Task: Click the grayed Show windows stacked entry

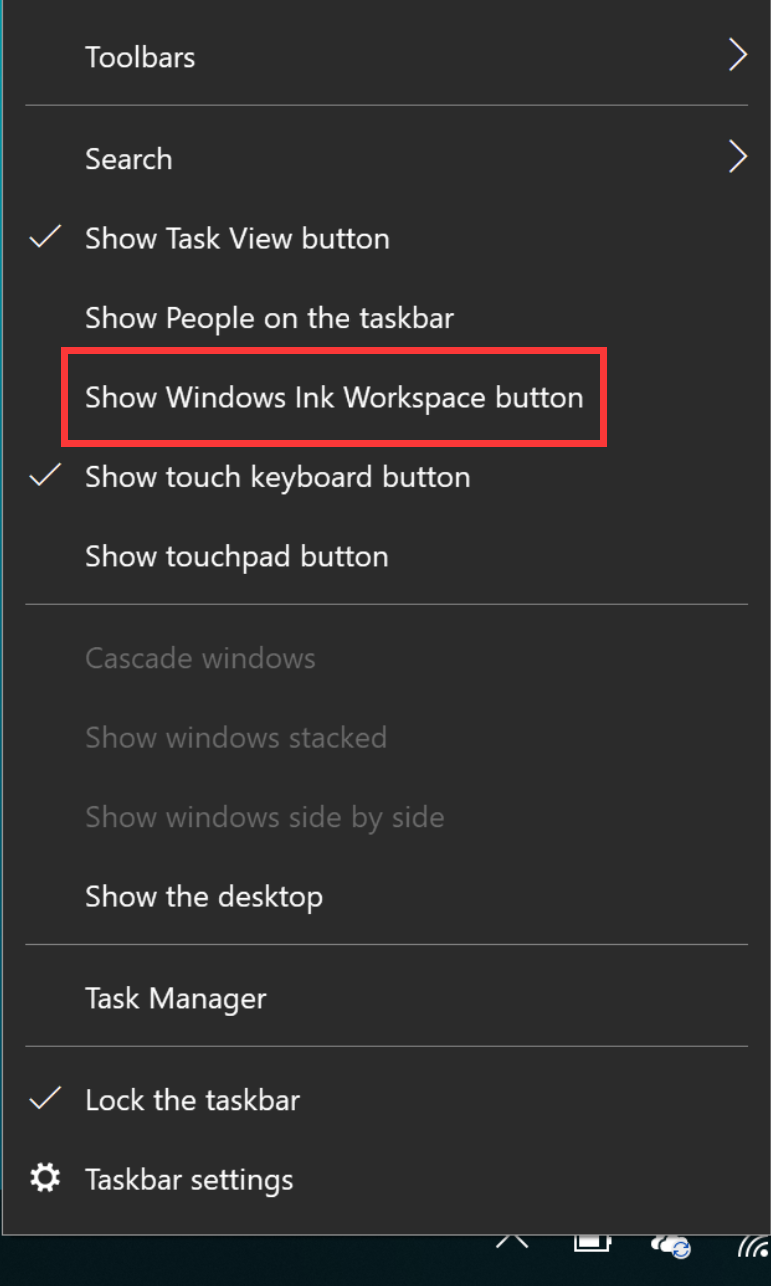Action: pos(236,737)
